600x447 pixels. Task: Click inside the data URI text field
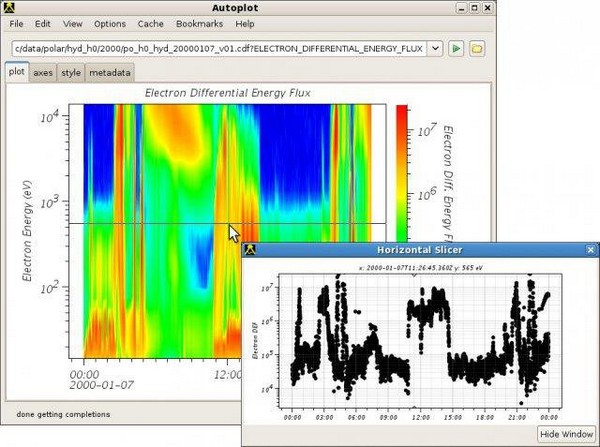point(218,48)
